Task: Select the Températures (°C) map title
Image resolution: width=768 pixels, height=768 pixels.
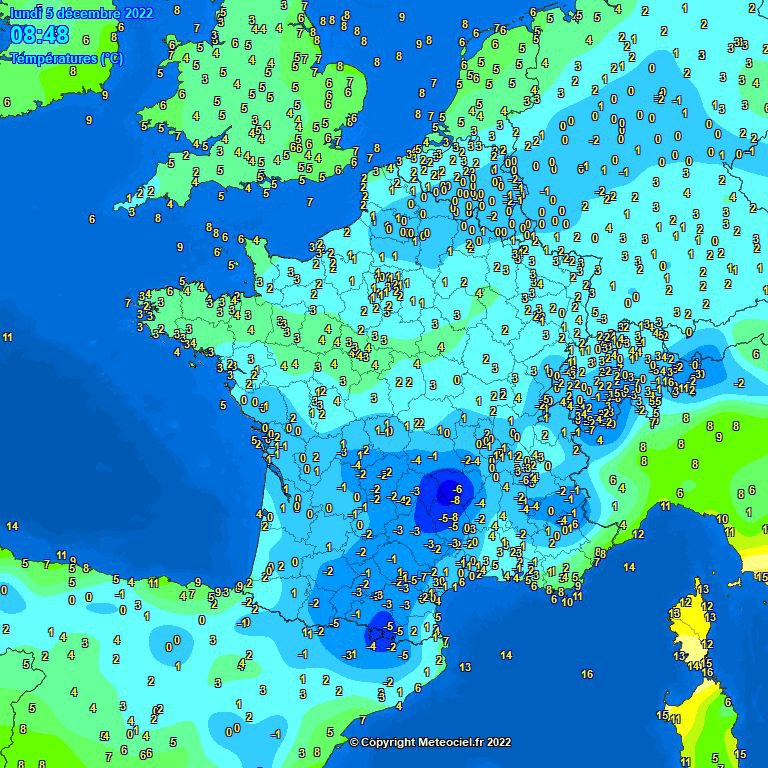Action: pos(67,59)
